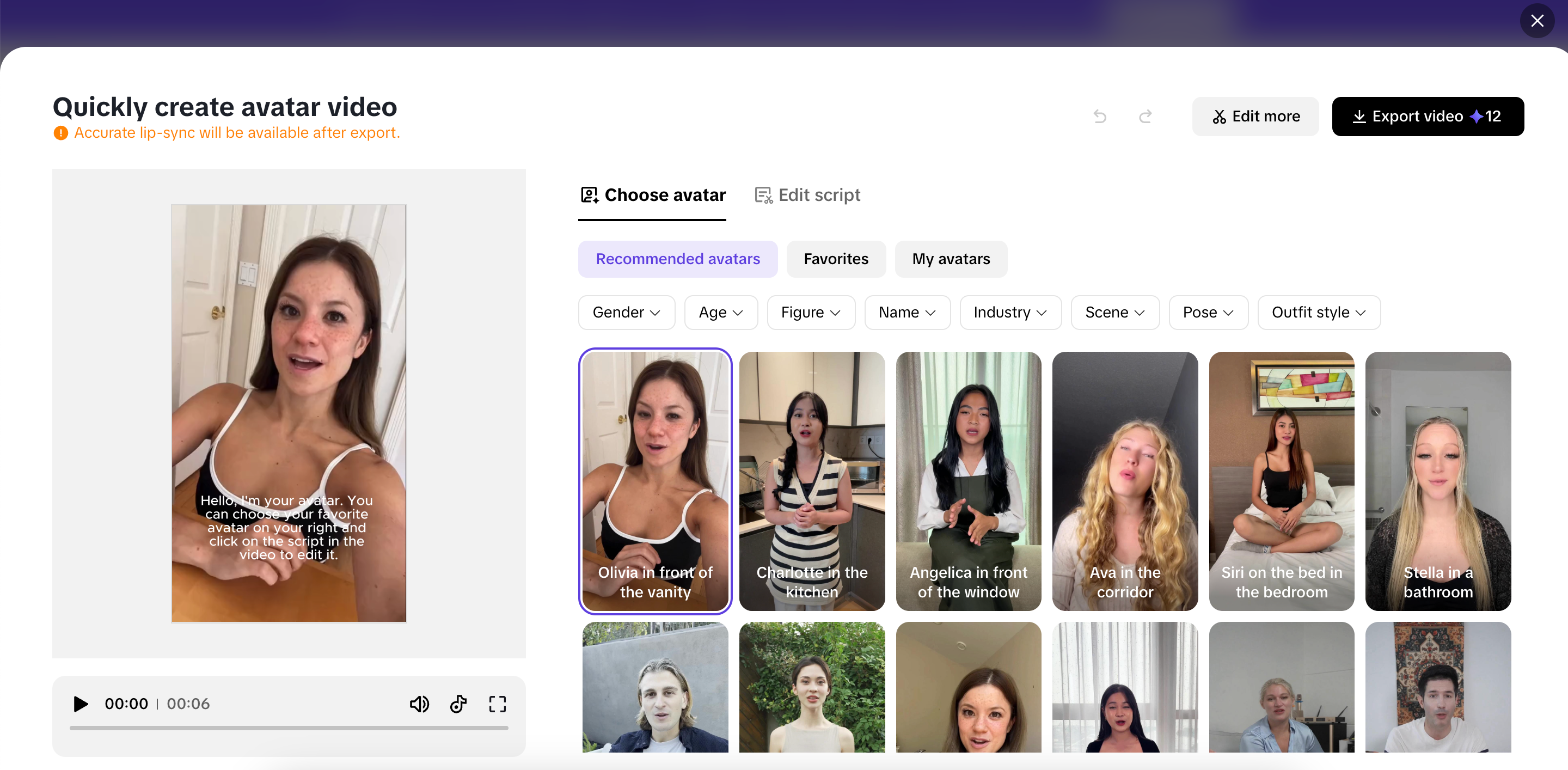Image resolution: width=1568 pixels, height=770 pixels.
Task: Click the redo icon
Action: (1145, 116)
